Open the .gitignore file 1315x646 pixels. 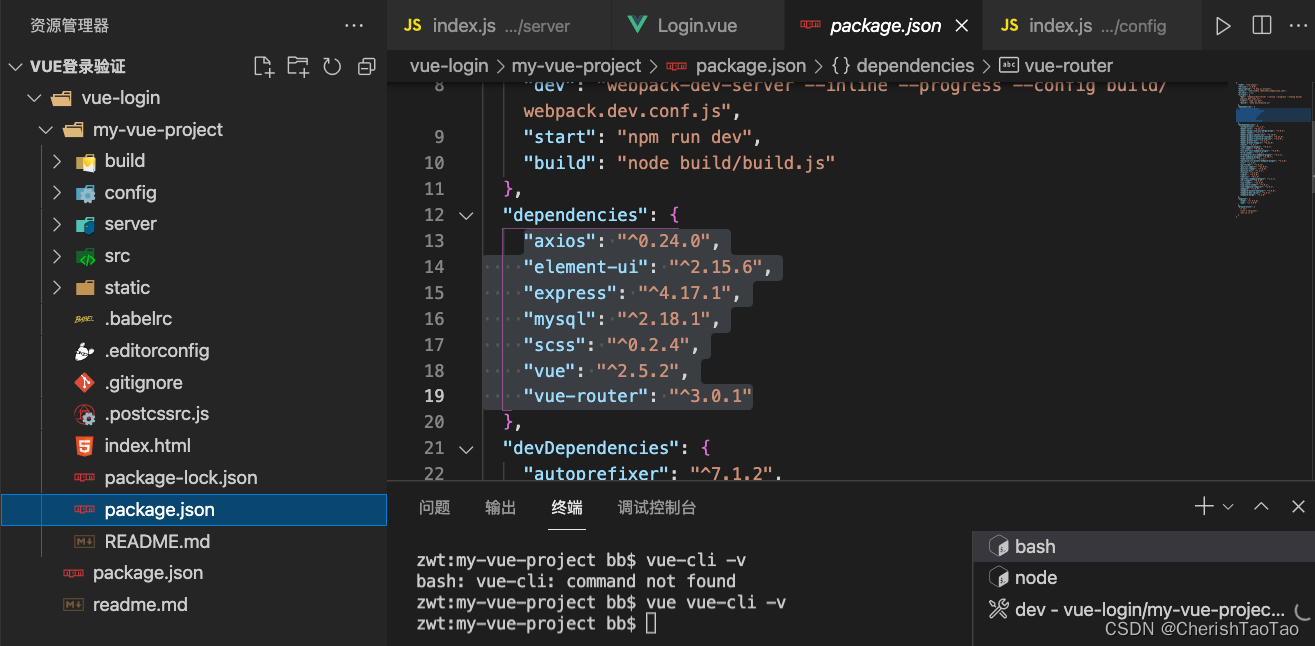click(x=193, y=383)
